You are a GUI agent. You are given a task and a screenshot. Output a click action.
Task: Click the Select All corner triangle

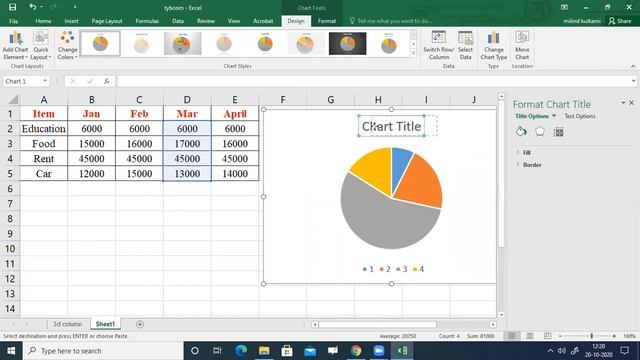pyautogui.click(x=13, y=100)
